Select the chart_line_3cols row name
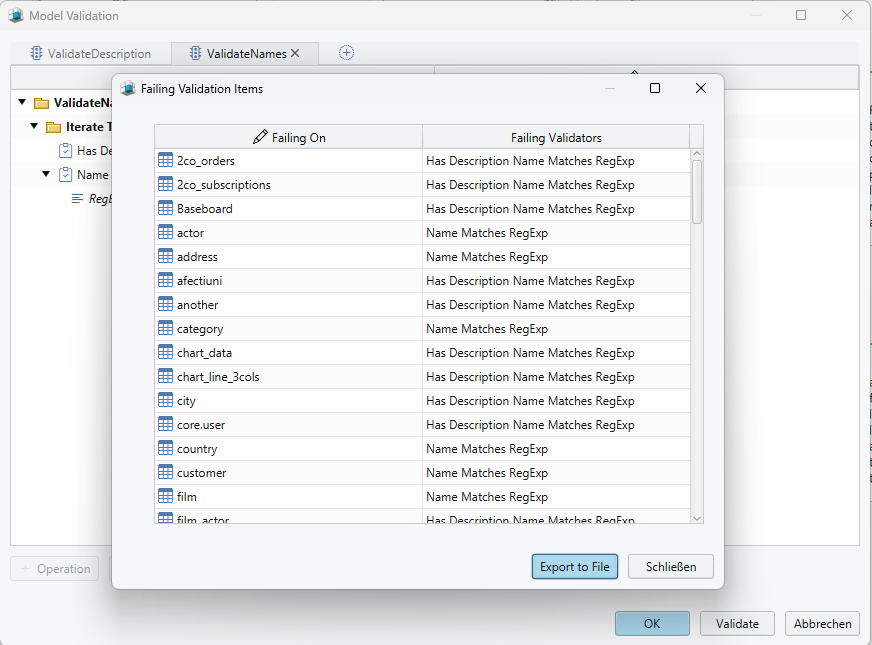The height and width of the screenshot is (645, 872). point(218,376)
